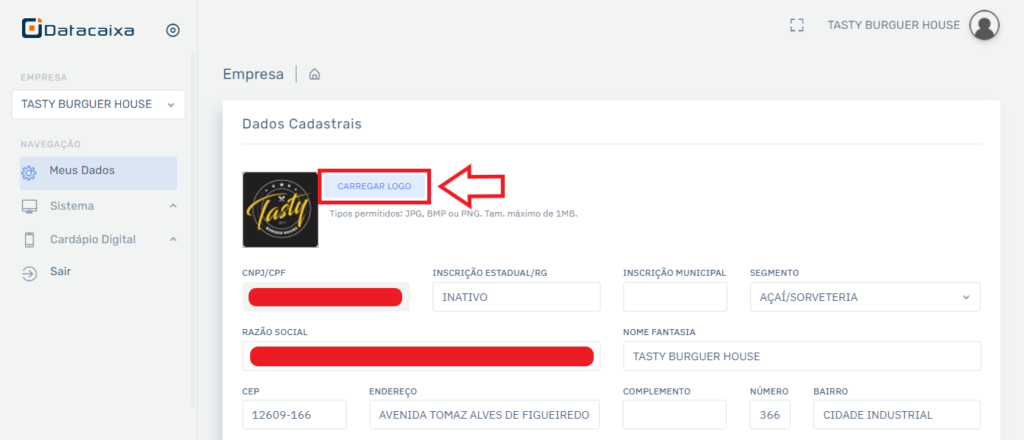Open the user avatar profile menu

(984, 26)
